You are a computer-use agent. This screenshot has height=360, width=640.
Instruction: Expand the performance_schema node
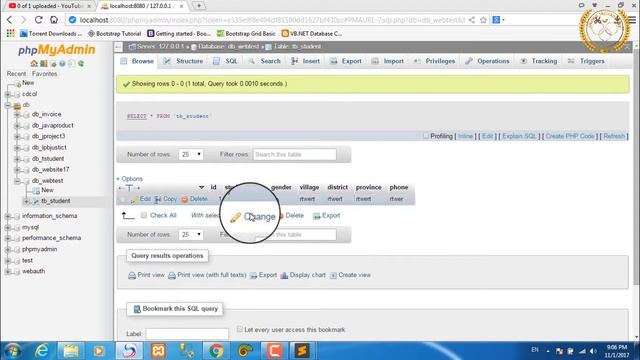8,238
